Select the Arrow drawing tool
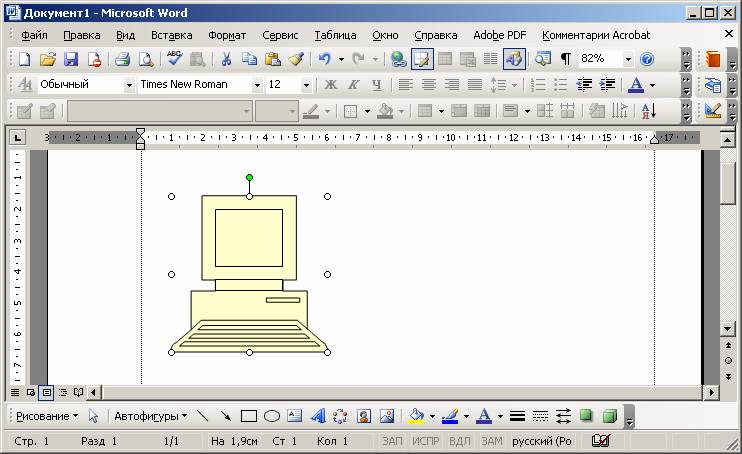742x454 pixels. (226, 416)
